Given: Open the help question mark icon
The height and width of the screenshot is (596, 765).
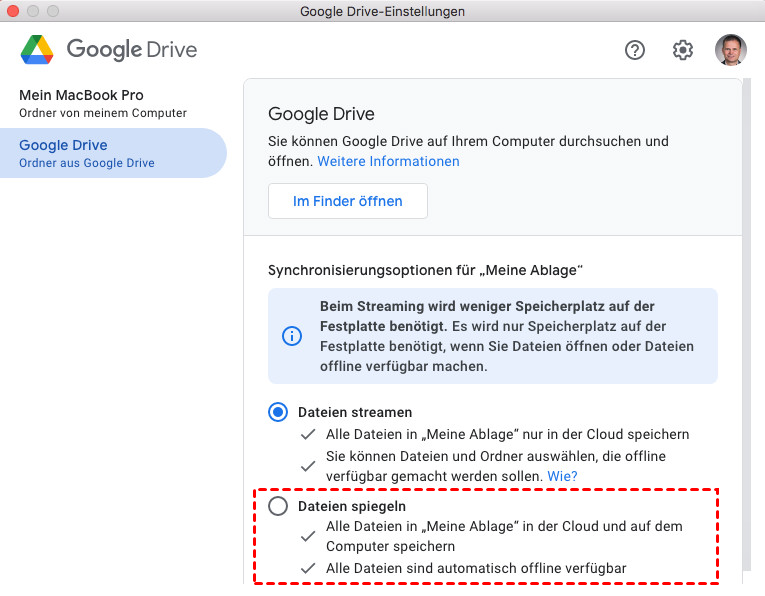Looking at the screenshot, I should (634, 50).
